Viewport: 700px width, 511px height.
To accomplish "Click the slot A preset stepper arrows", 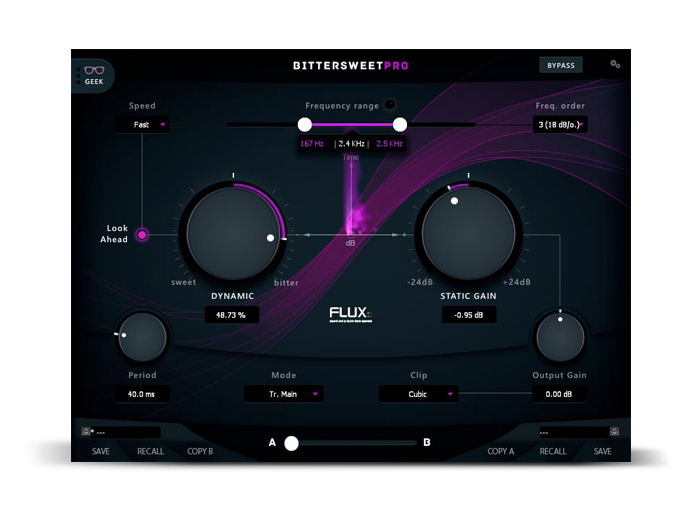I will 86,432.
